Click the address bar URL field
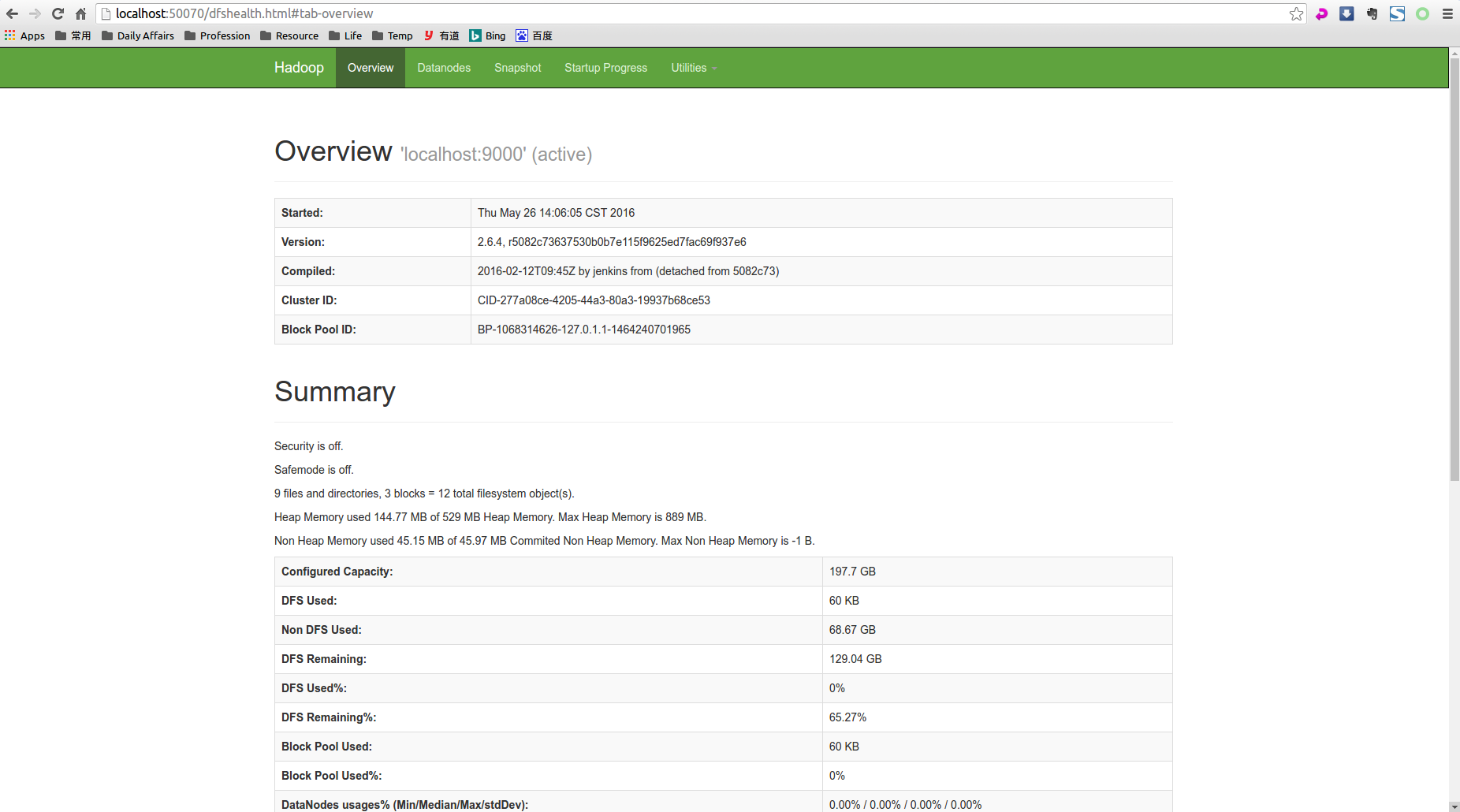 [x=702, y=13]
